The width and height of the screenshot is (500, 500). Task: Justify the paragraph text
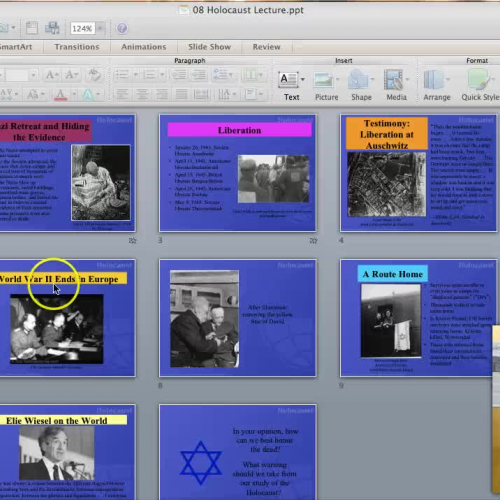pos(182,95)
